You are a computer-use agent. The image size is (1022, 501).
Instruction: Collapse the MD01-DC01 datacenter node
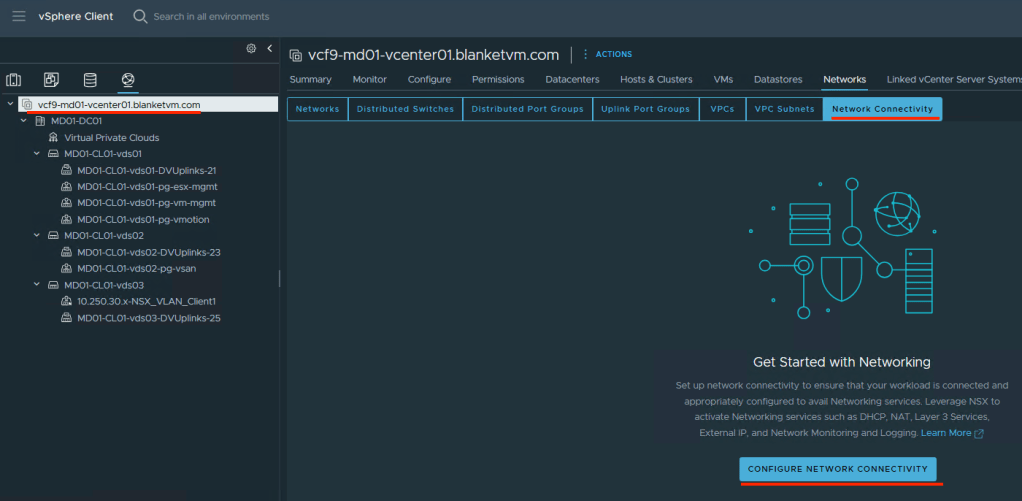coord(23,121)
